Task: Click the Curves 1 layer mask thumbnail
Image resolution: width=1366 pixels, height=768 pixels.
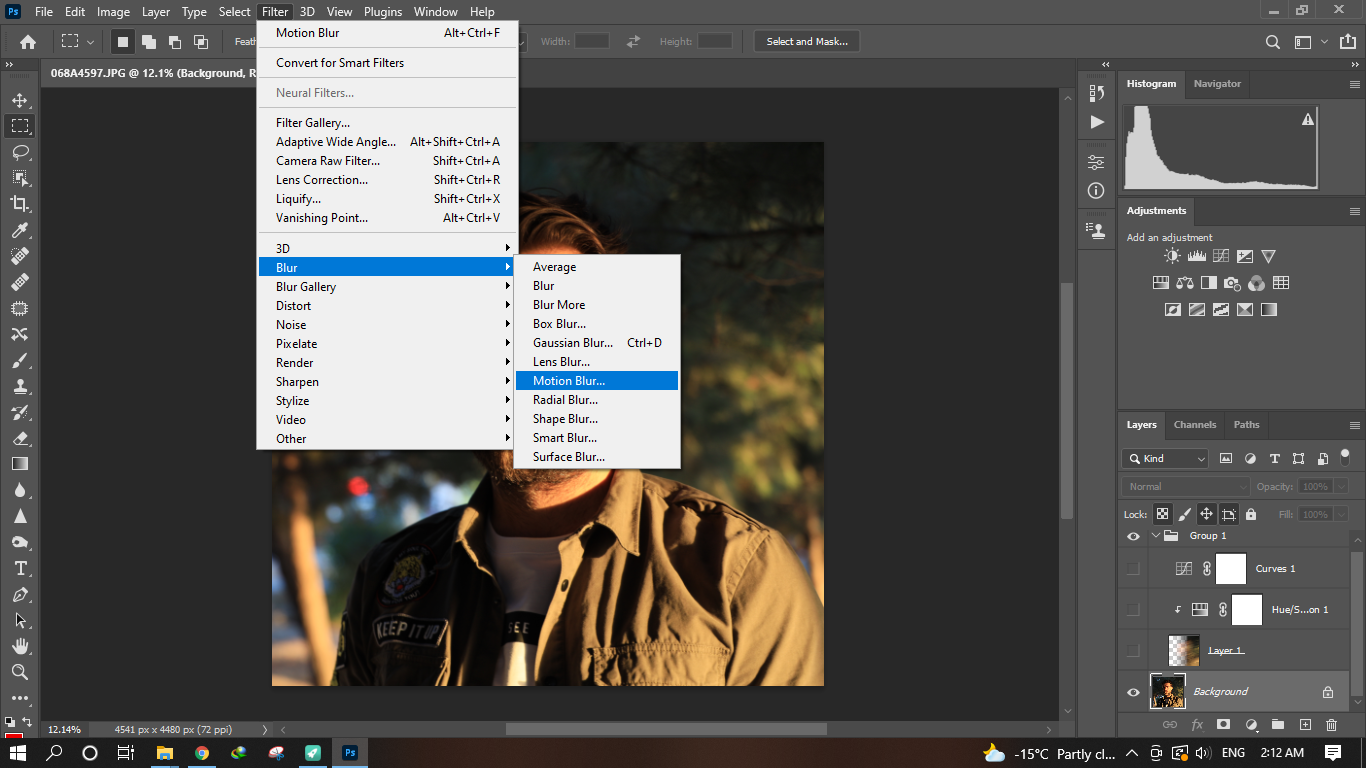Action: pyautogui.click(x=1231, y=569)
